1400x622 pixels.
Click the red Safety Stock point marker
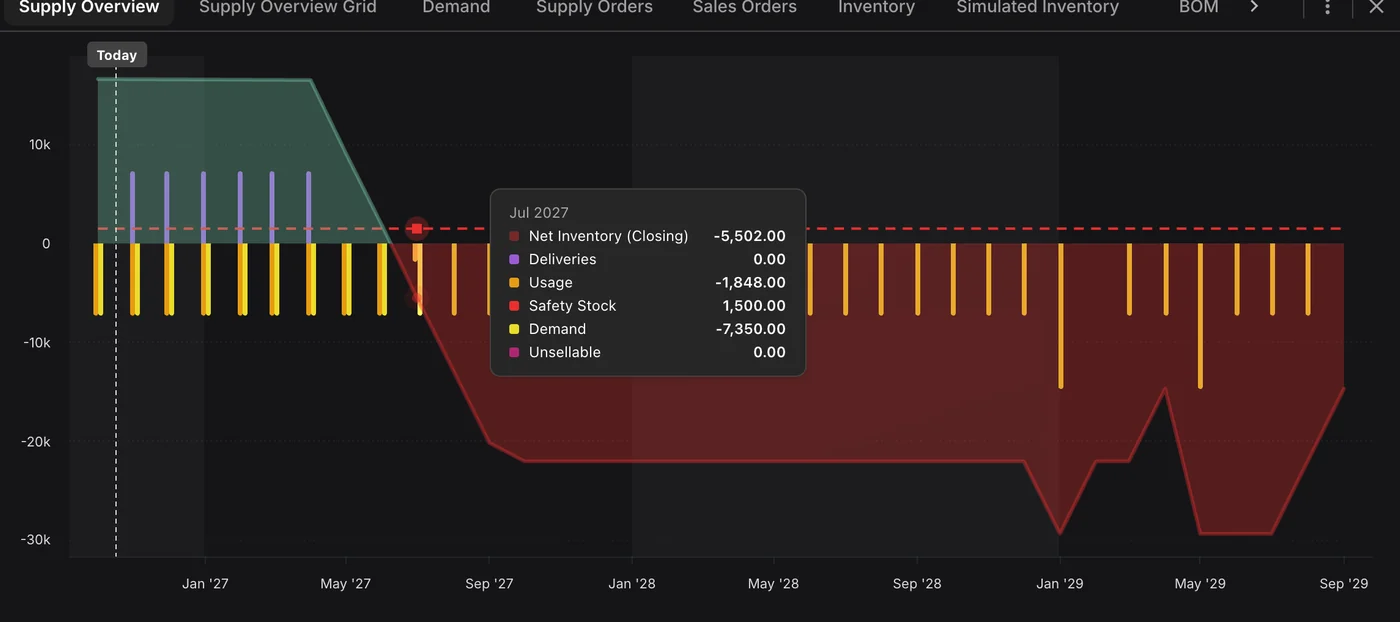pos(417,229)
